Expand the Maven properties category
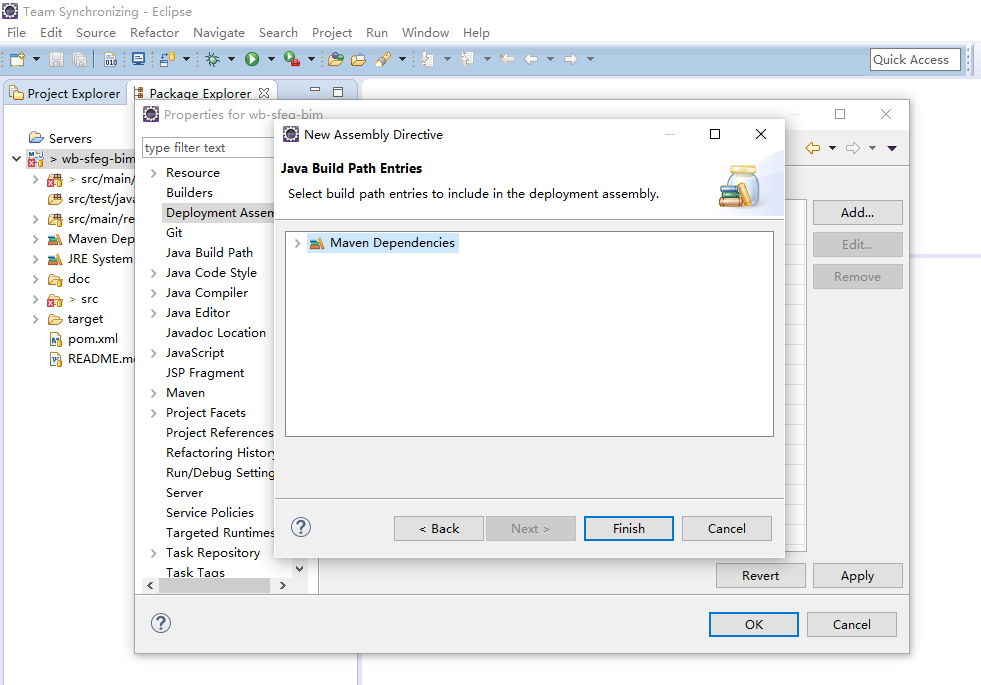Screen dimensions: 981x685 [x=154, y=393]
